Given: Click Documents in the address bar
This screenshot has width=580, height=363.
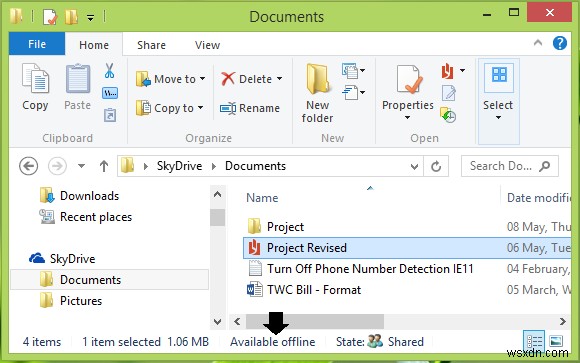Looking at the screenshot, I should [255, 166].
